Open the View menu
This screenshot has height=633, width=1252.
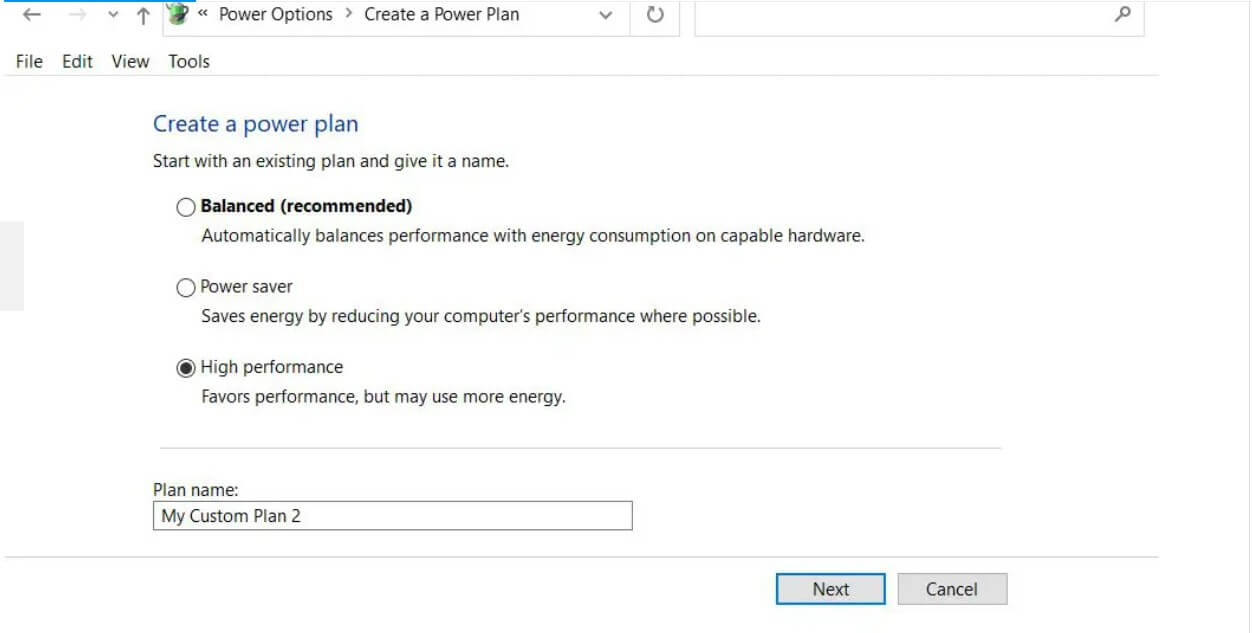point(130,61)
